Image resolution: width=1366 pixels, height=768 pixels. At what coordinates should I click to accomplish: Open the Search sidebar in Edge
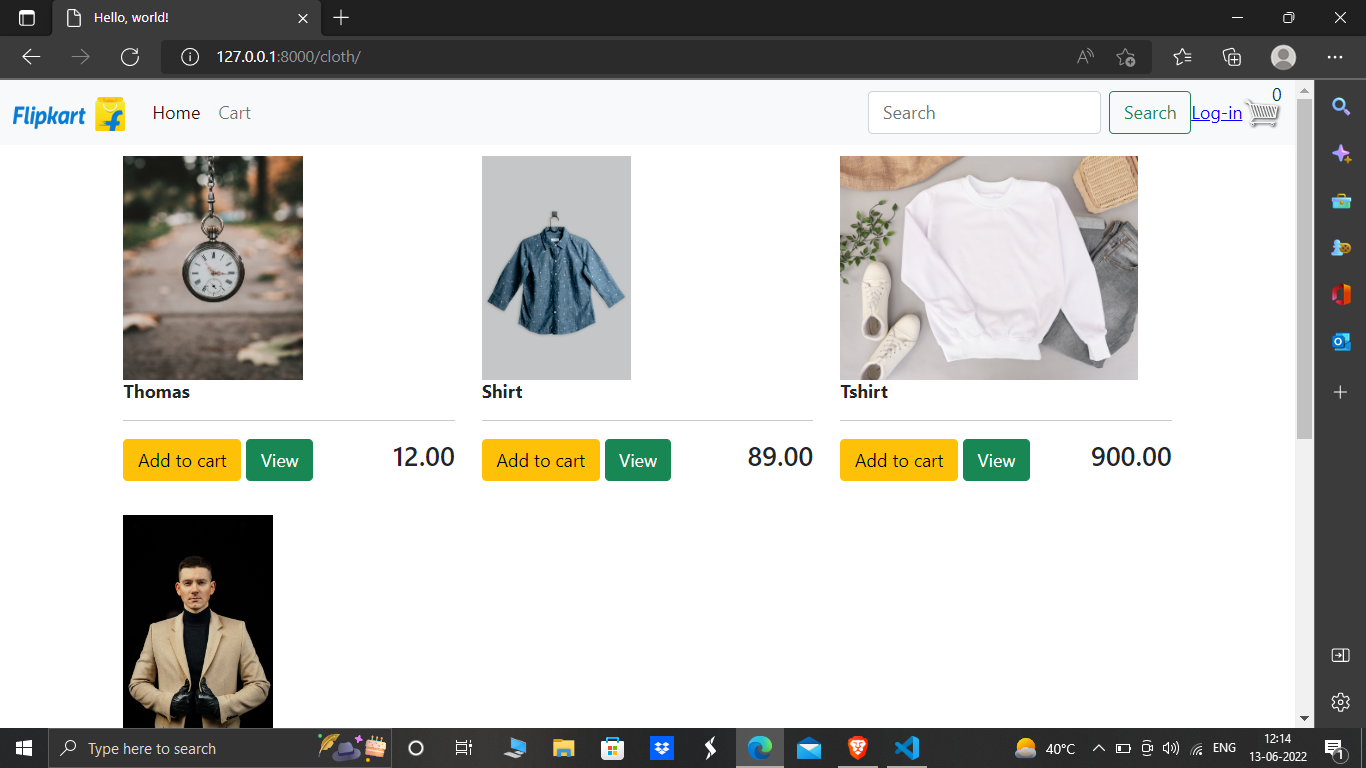(1341, 106)
